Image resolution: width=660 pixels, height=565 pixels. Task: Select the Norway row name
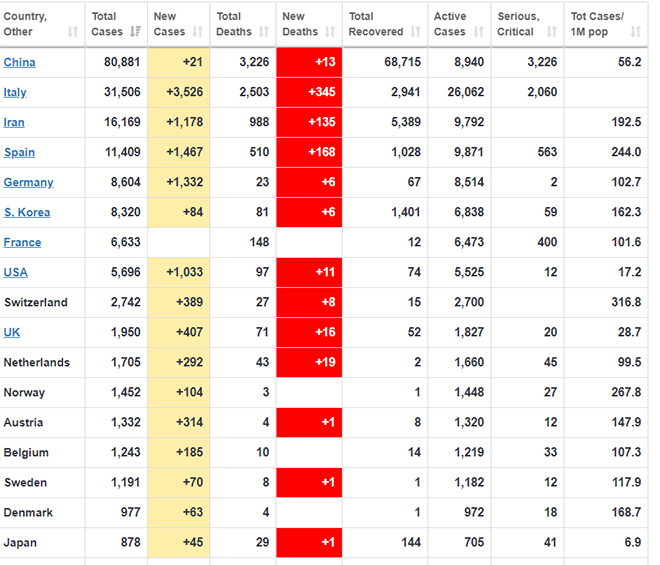(x=24, y=392)
